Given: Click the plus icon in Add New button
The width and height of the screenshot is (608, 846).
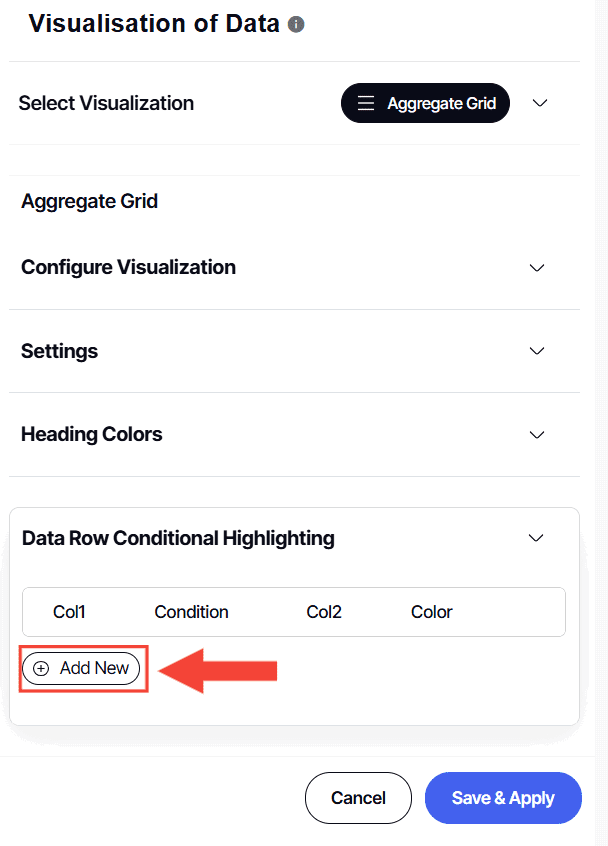Looking at the screenshot, I should click(40, 668).
